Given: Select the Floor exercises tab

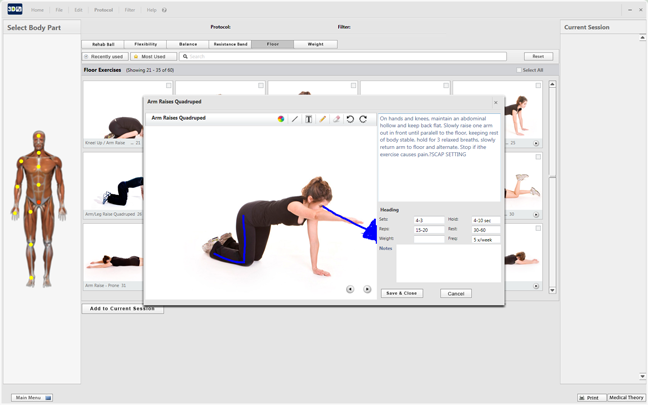Looking at the screenshot, I should click(273, 44).
